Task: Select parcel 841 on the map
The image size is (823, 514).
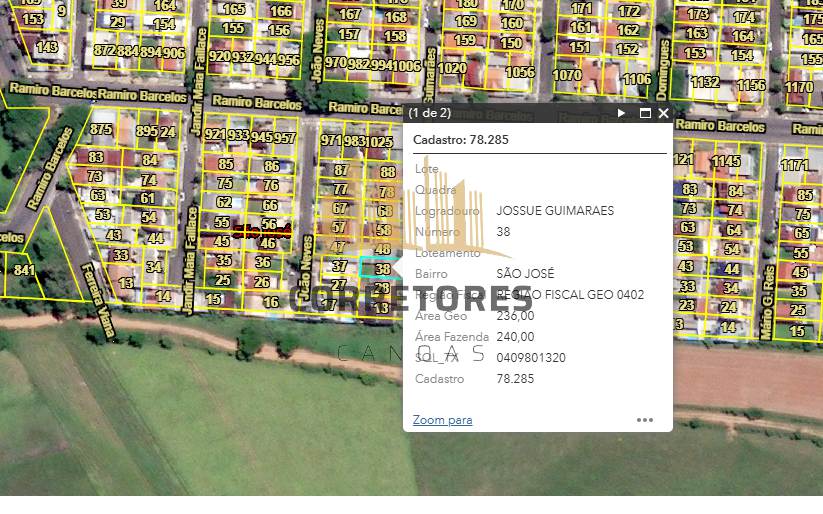Action: (24, 270)
